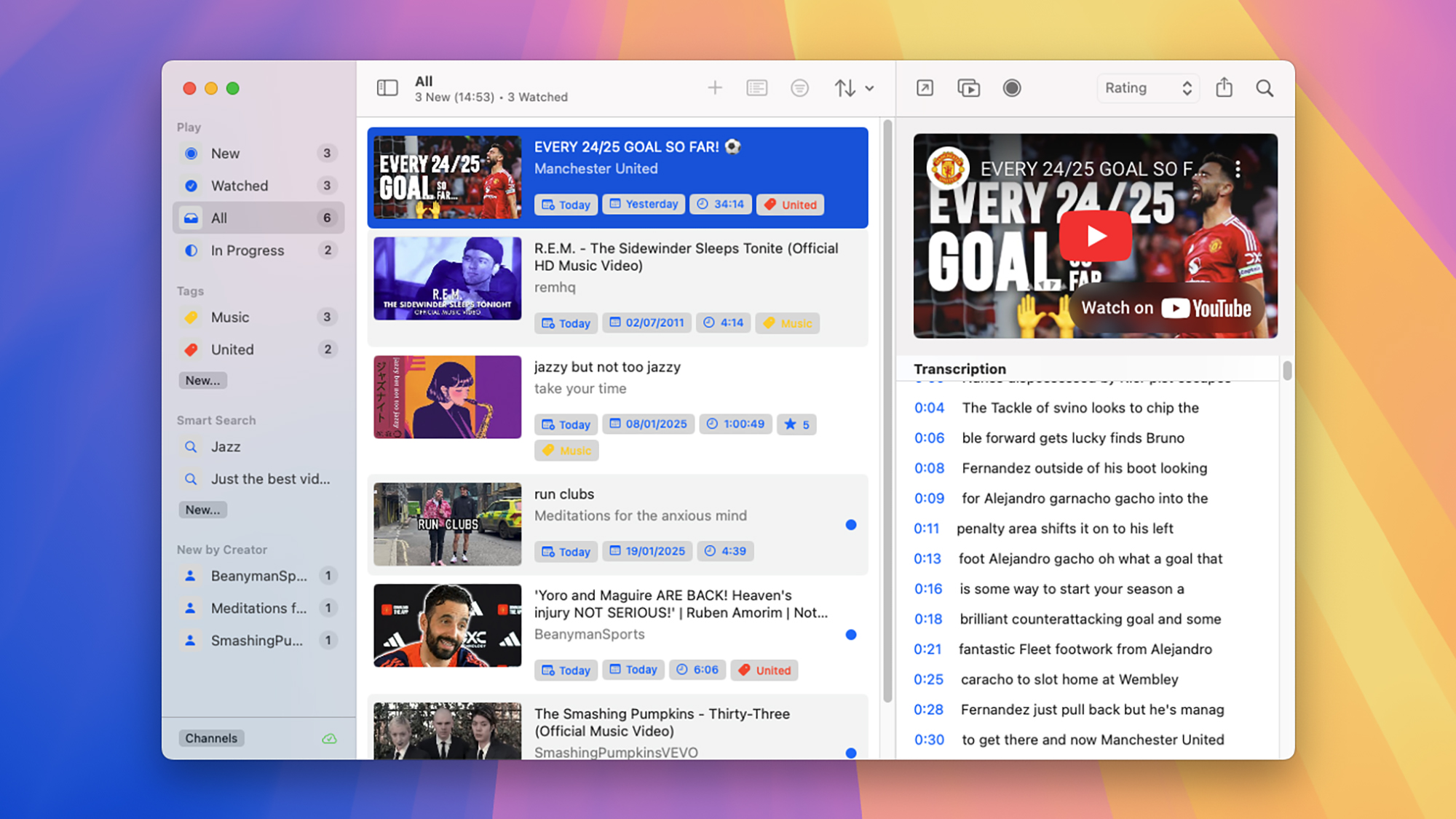The image size is (1456, 819).
Task: Toggle the sidebar panel icon
Action: 387,88
